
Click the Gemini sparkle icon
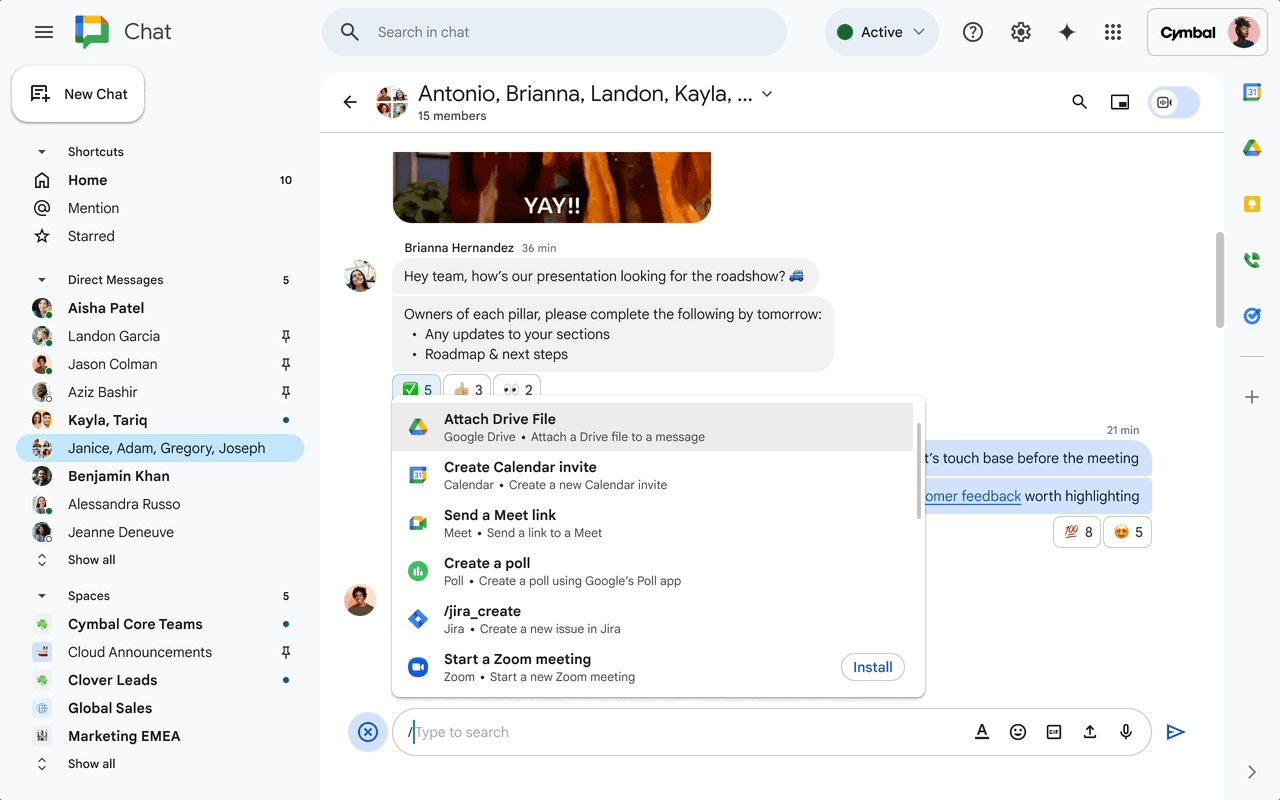point(1067,32)
